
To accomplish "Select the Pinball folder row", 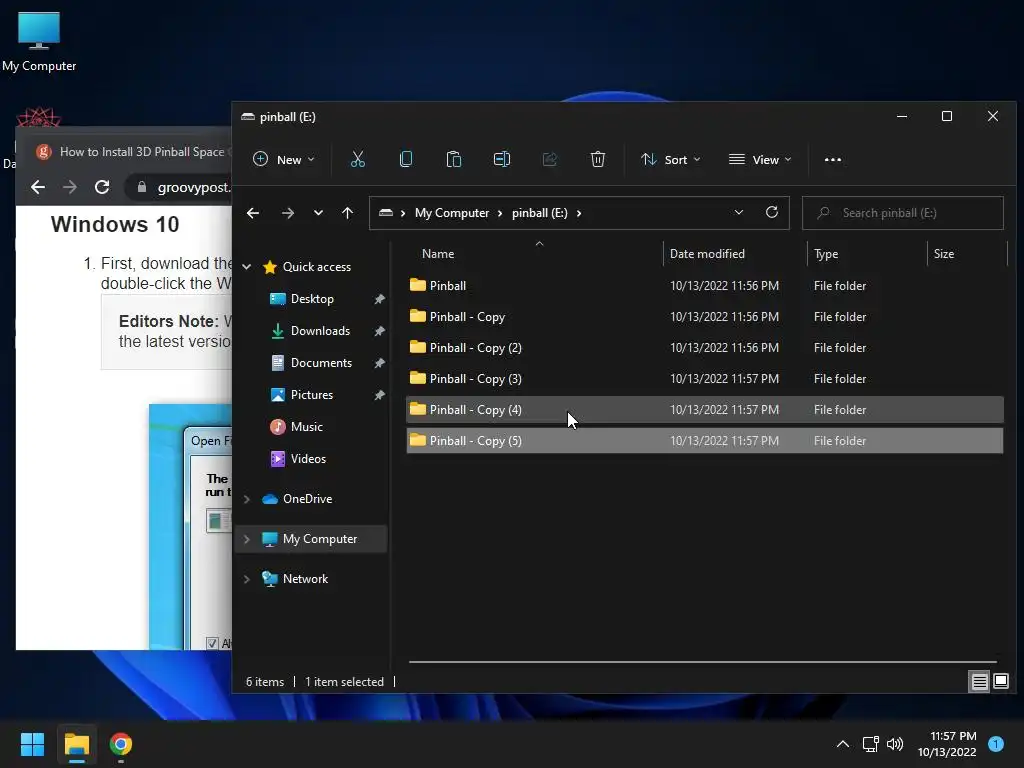I will coord(705,285).
